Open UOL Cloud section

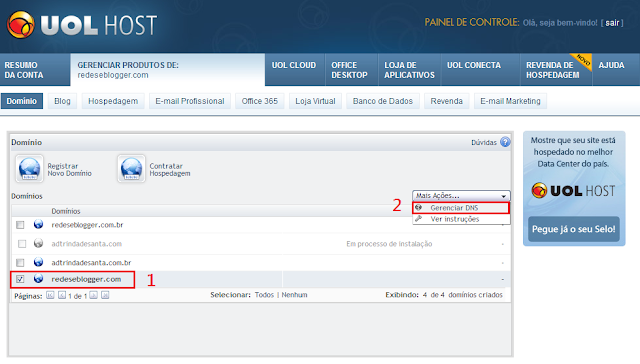point(294,70)
